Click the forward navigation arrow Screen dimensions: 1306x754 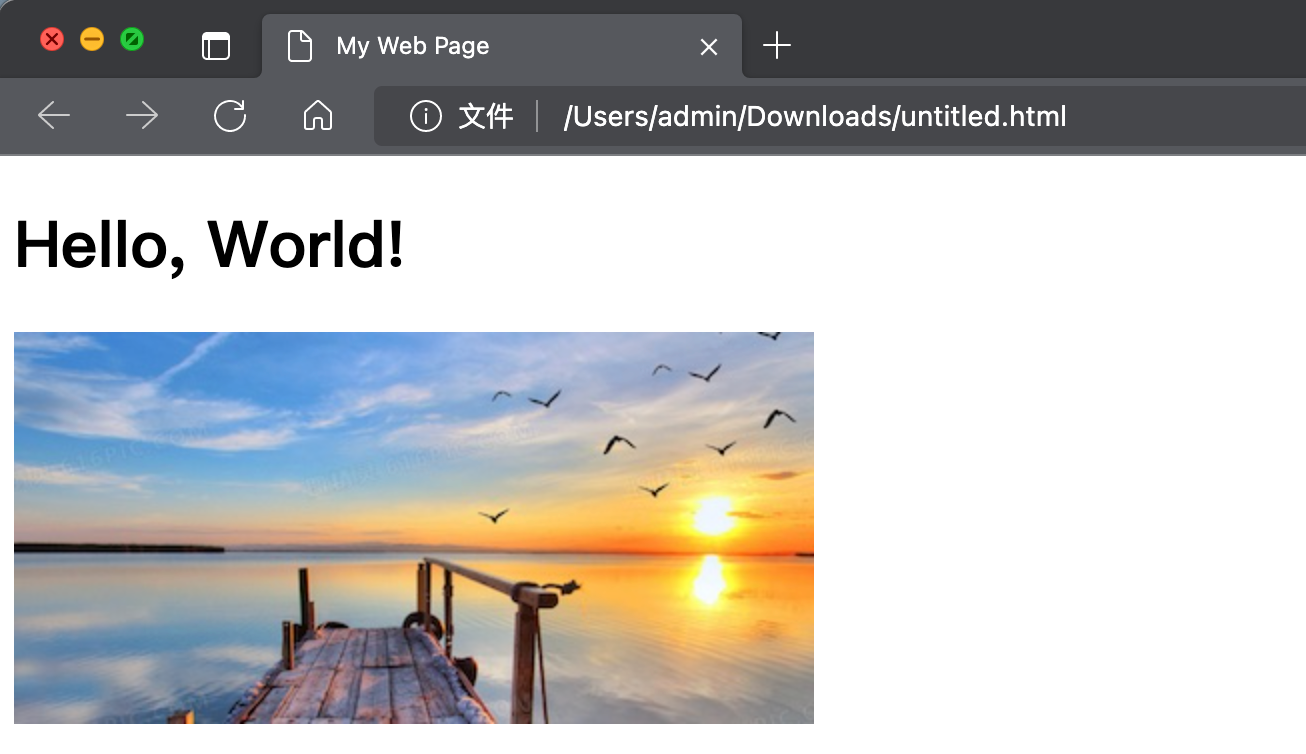(x=142, y=116)
